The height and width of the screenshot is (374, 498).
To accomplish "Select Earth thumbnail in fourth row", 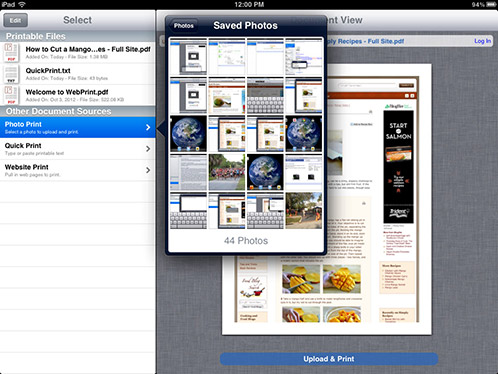I will coord(265,172).
